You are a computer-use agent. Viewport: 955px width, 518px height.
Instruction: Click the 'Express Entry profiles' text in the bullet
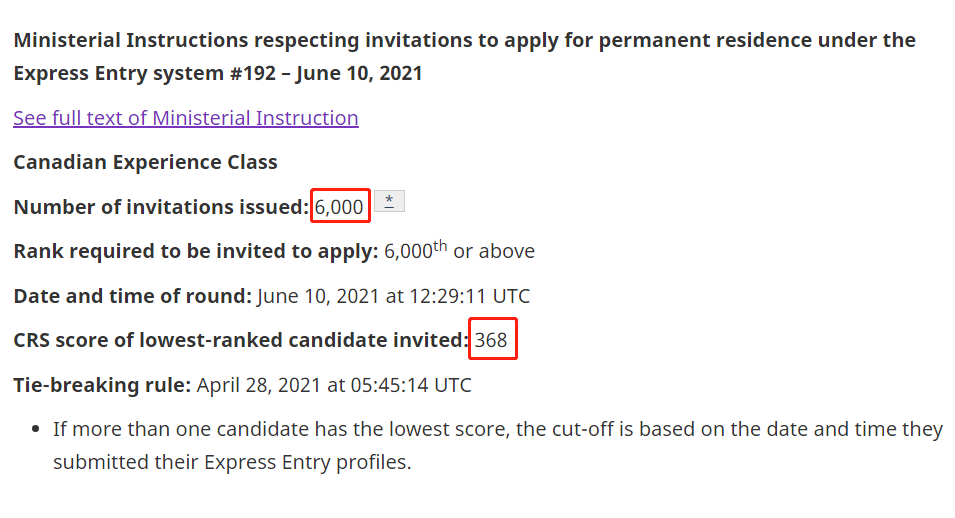tap(308, 462)
